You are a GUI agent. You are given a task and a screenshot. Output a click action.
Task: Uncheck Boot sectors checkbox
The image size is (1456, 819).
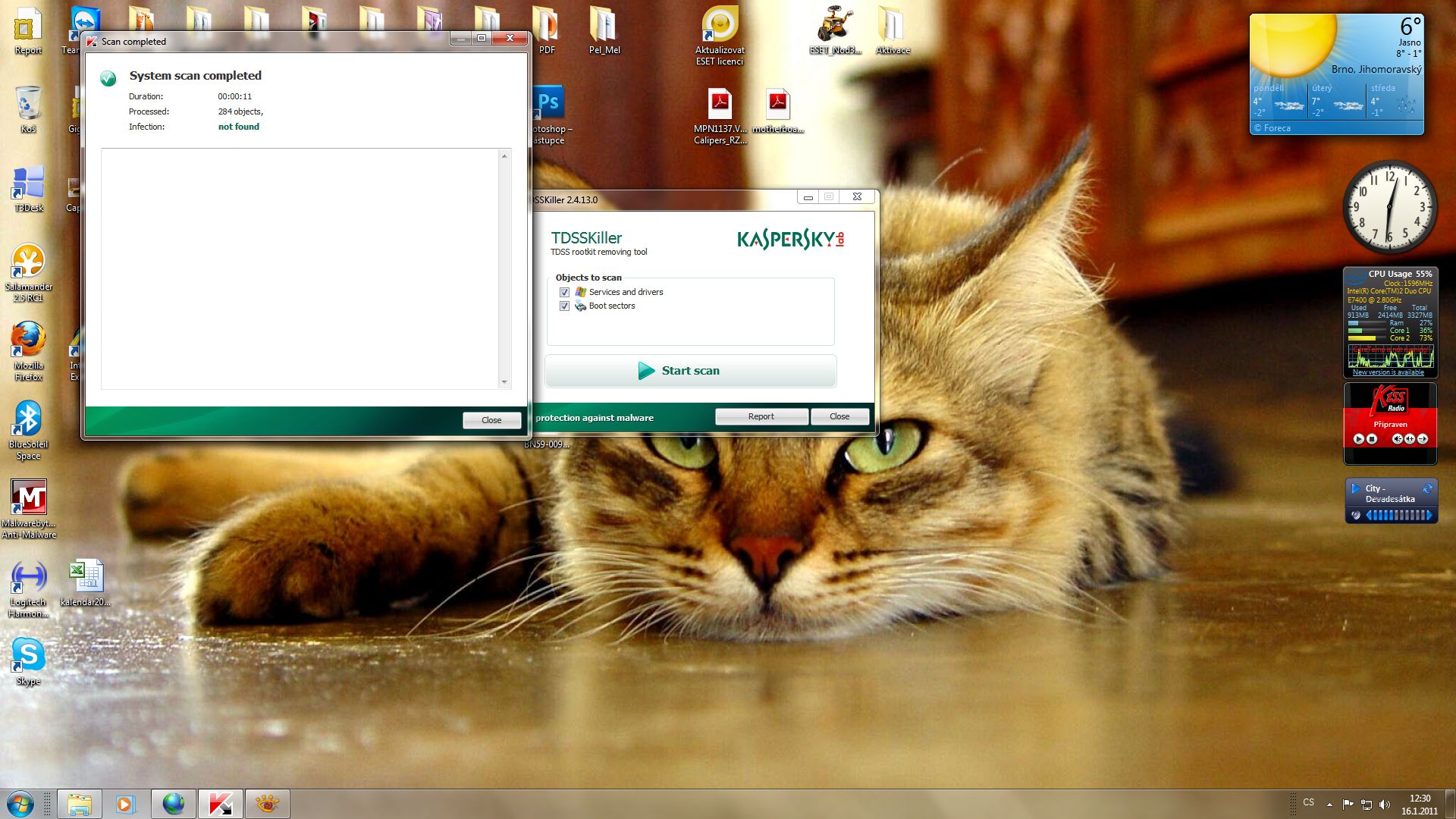point(564,306)
